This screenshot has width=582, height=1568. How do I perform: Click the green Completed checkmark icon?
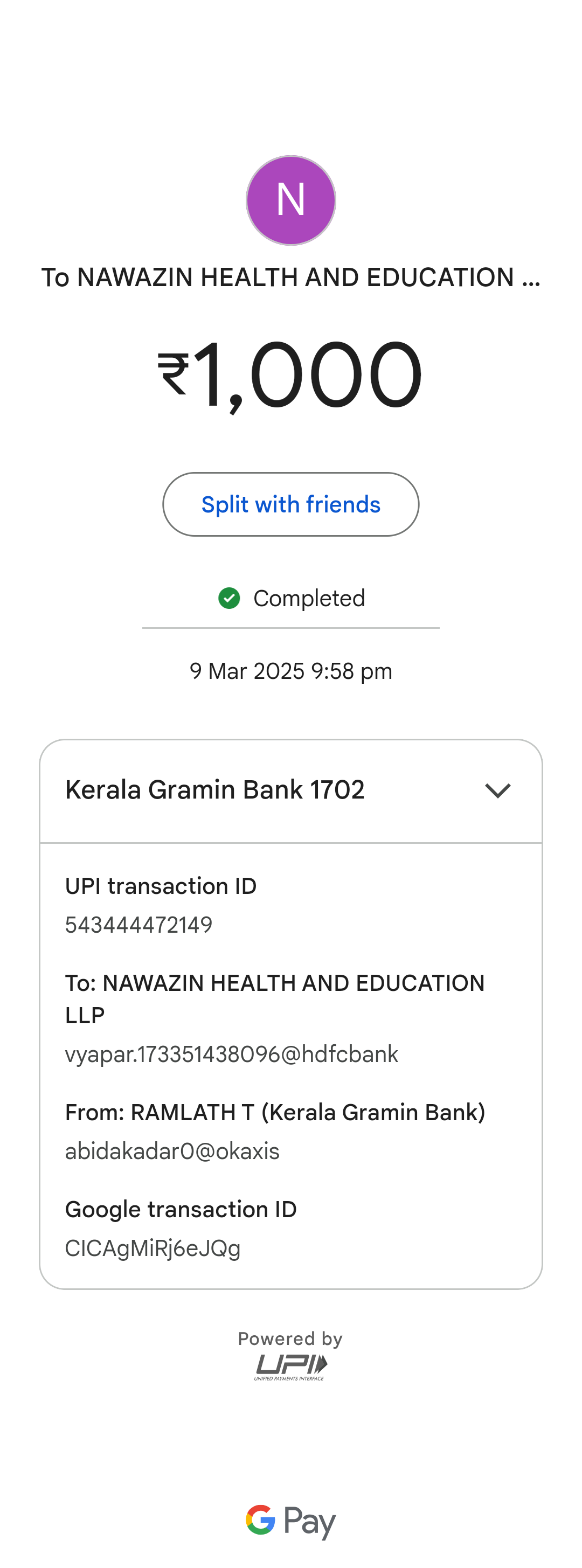pyautogui.click(x=229, y=598)
